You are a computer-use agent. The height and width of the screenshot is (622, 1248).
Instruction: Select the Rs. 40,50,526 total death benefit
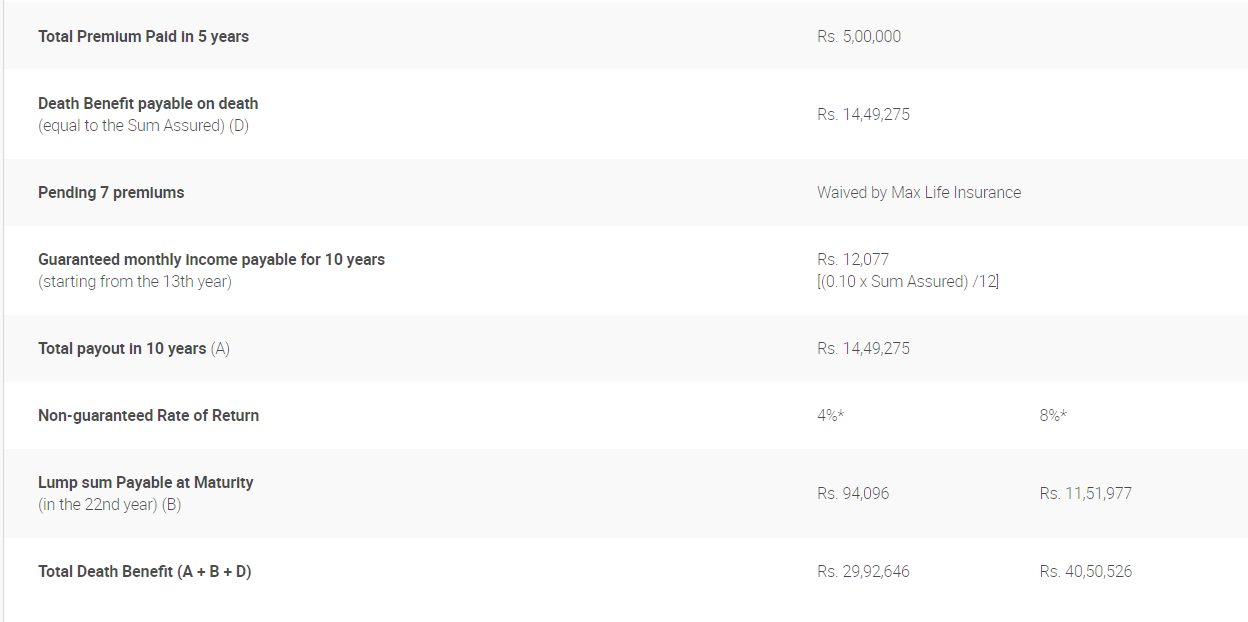(1086, 571)
